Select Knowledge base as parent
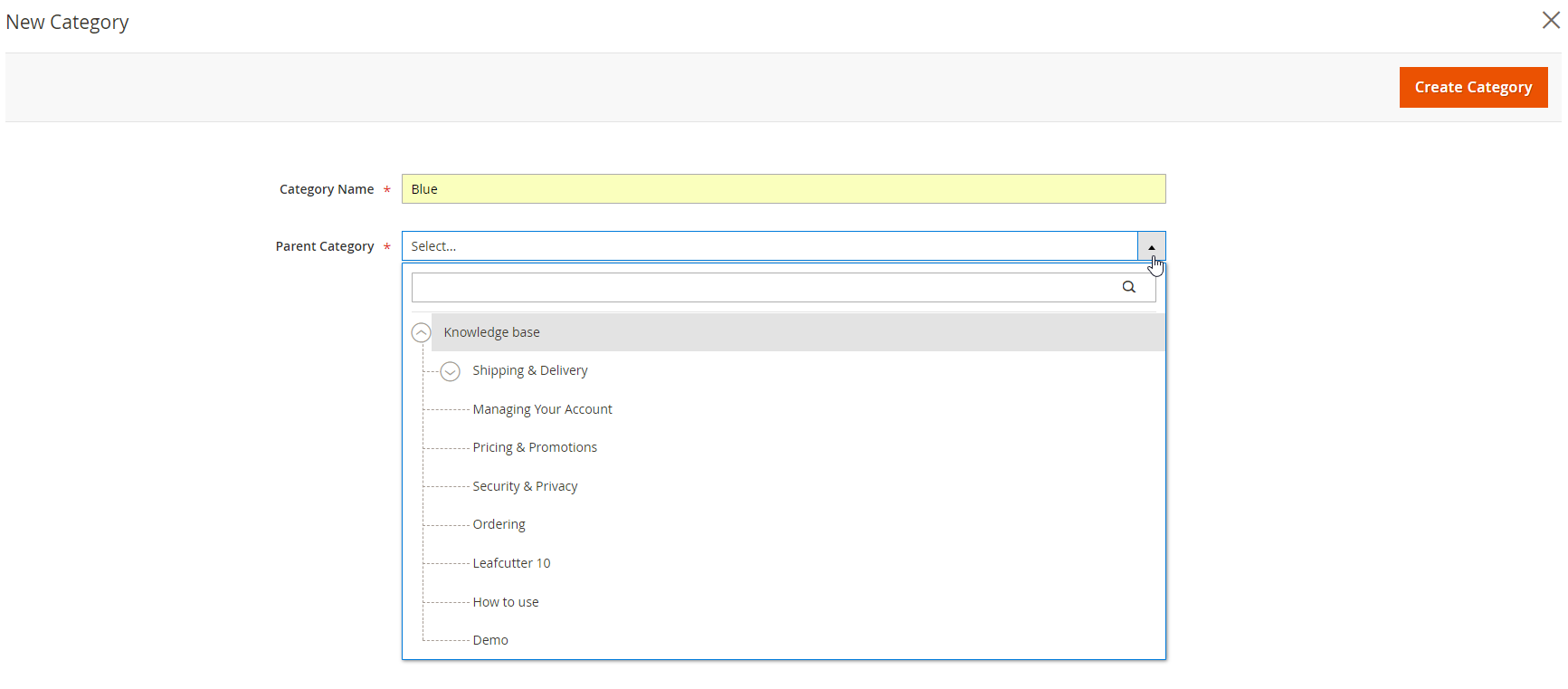Screen dimensions: 1568x689 798,332
